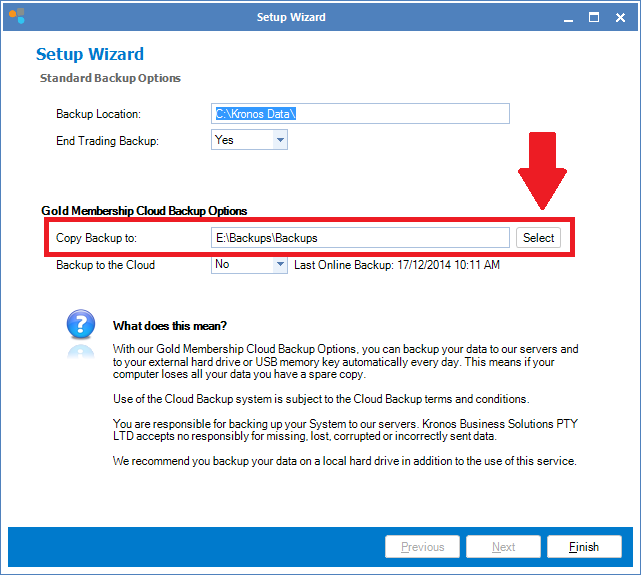641x575 pixels.
Task: Click the 'What does this mean?' heading
Action: coord(170,326)
